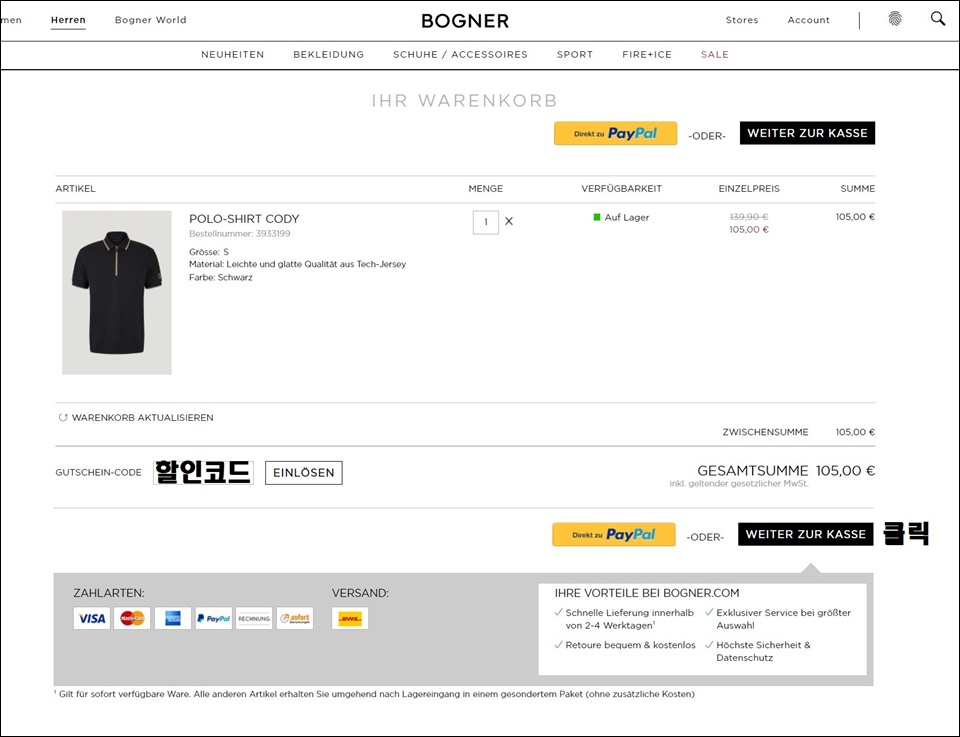This screenshot has height=737, width=960.
Task: Click 'Schnelle Lieferung innerhalb von 2-4 Werktagen' text
Action: tap(629, 619)
